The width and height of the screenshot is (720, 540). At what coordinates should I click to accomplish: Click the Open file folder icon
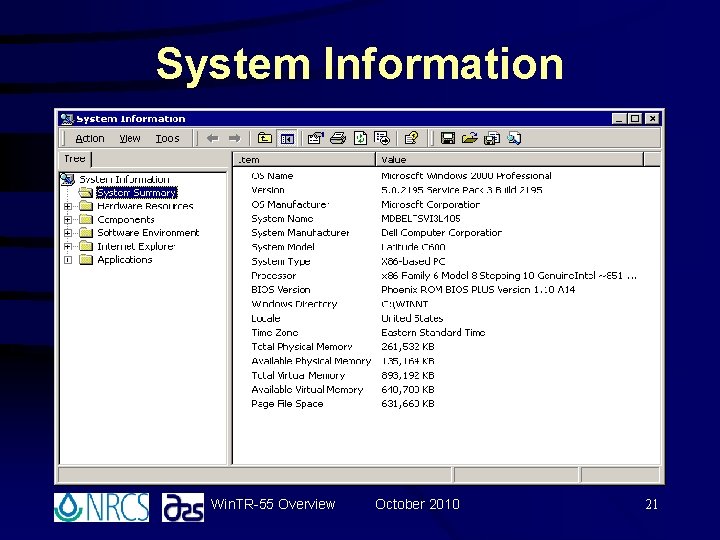(470, 138)
